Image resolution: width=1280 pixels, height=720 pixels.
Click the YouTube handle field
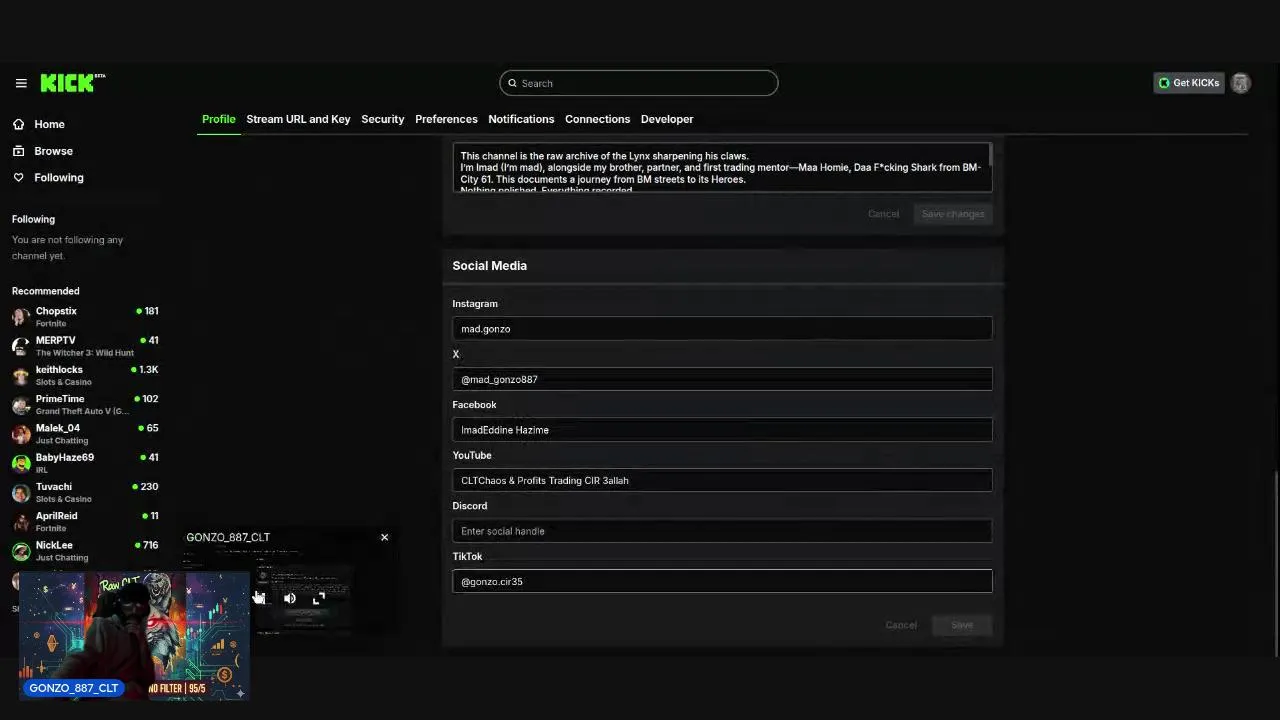[722, 480]
